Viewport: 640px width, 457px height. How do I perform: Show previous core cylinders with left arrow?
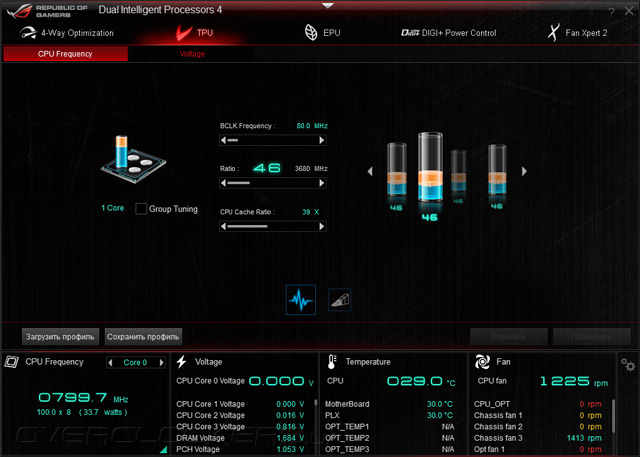[x=370, y=171]
